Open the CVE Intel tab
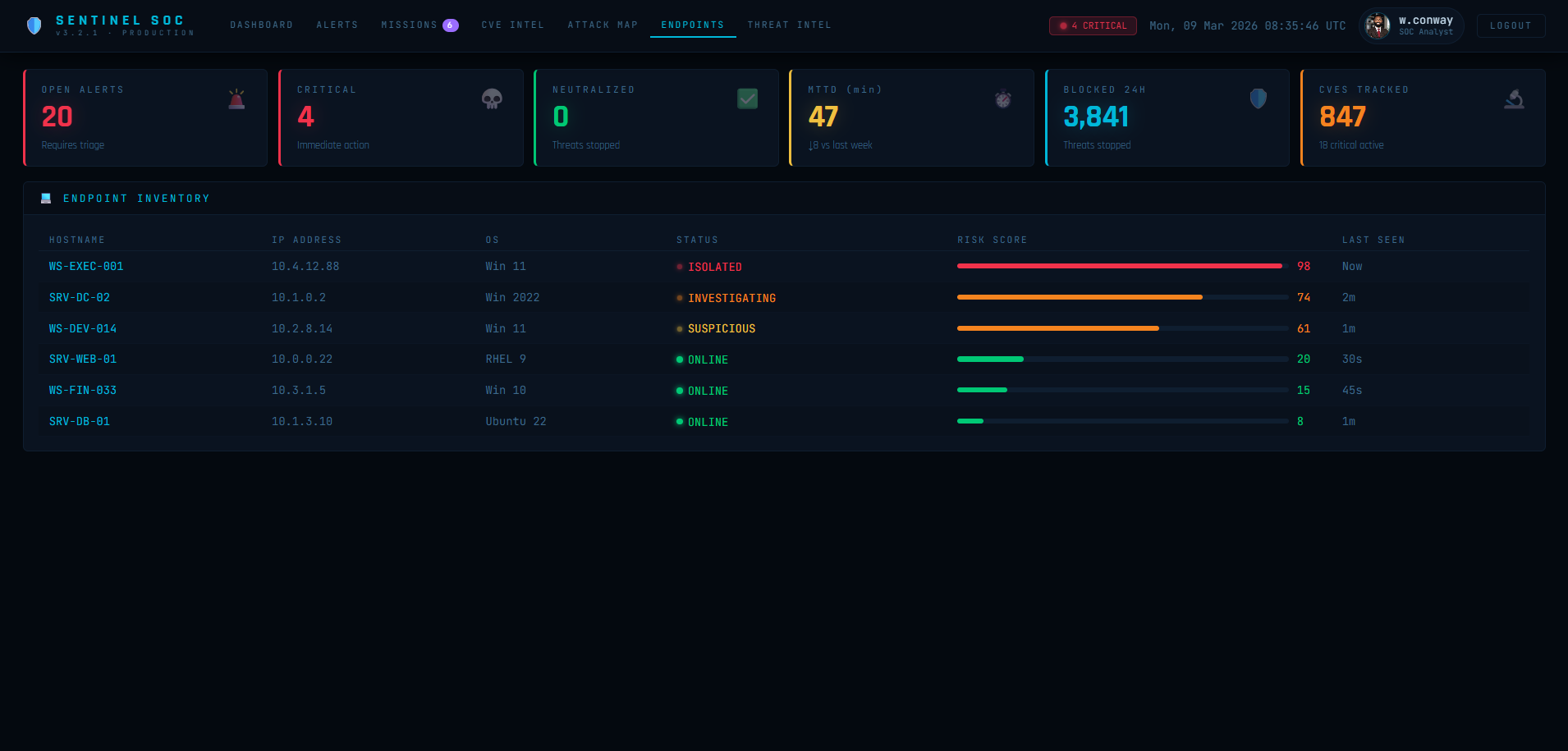This screenshot has width=1568, height=751. point(513,25)
